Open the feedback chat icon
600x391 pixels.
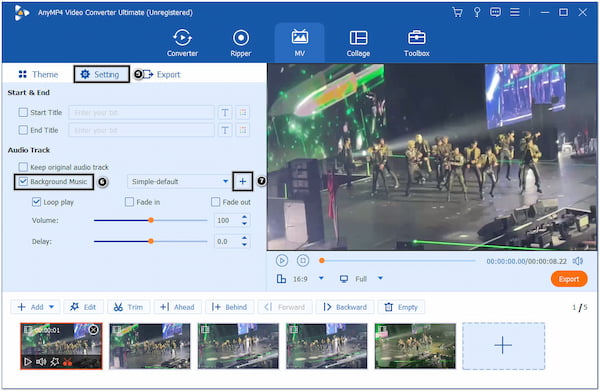tap(496, 12)
